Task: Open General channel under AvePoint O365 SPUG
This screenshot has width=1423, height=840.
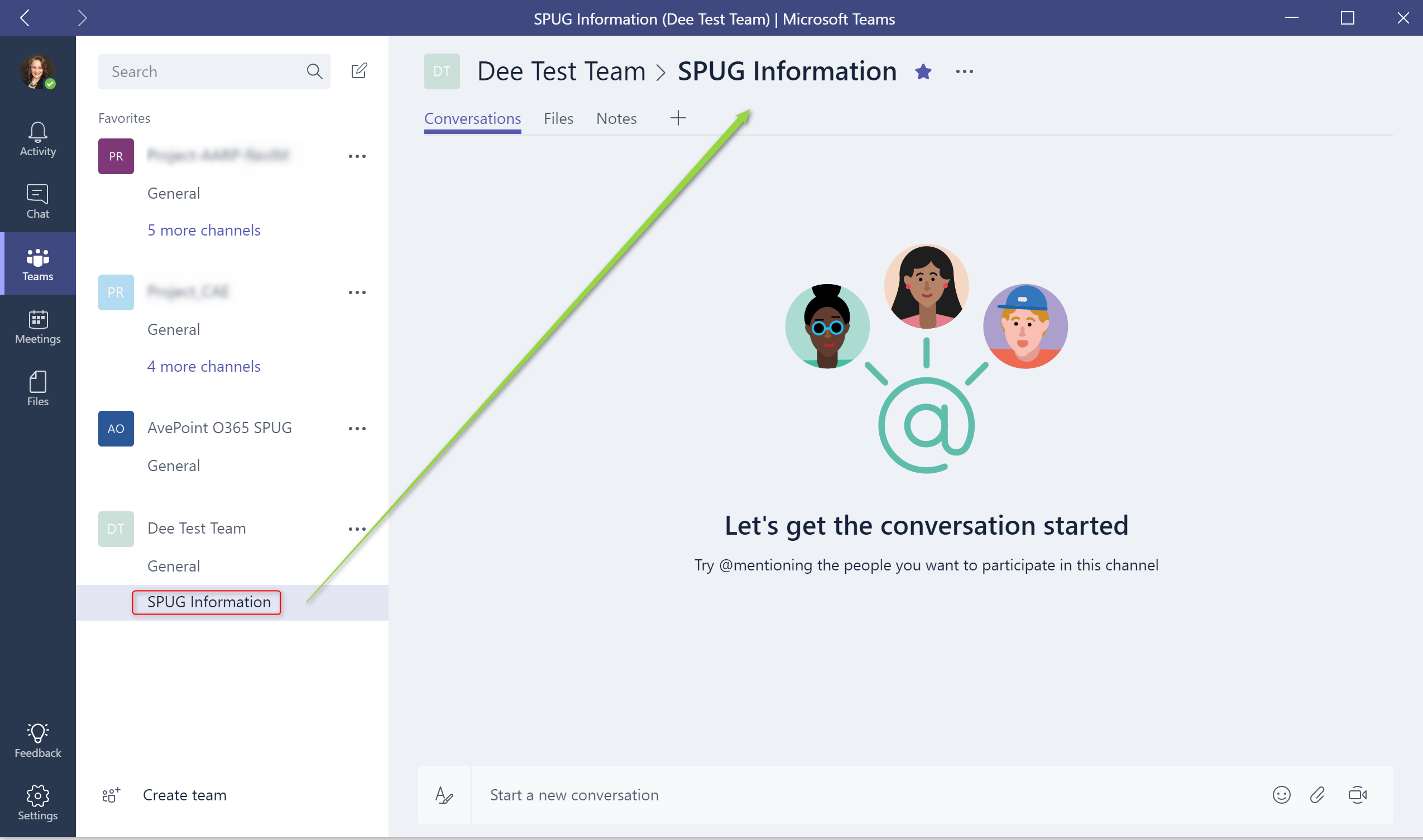Action: coord(174,465)
